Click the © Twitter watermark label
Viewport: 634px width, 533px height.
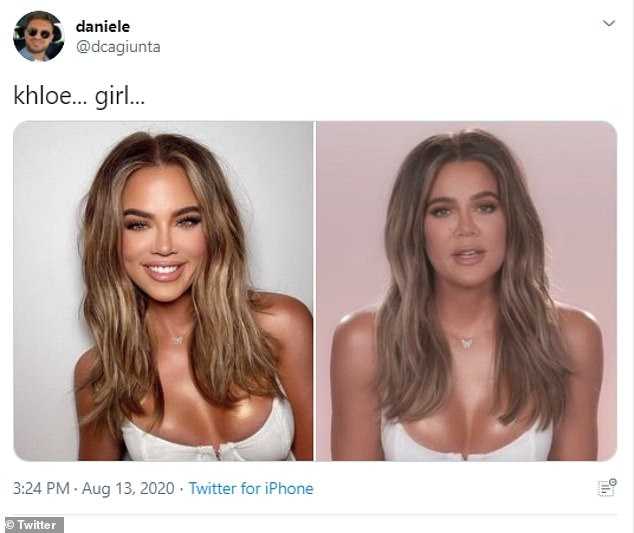(x=32, y=525)
